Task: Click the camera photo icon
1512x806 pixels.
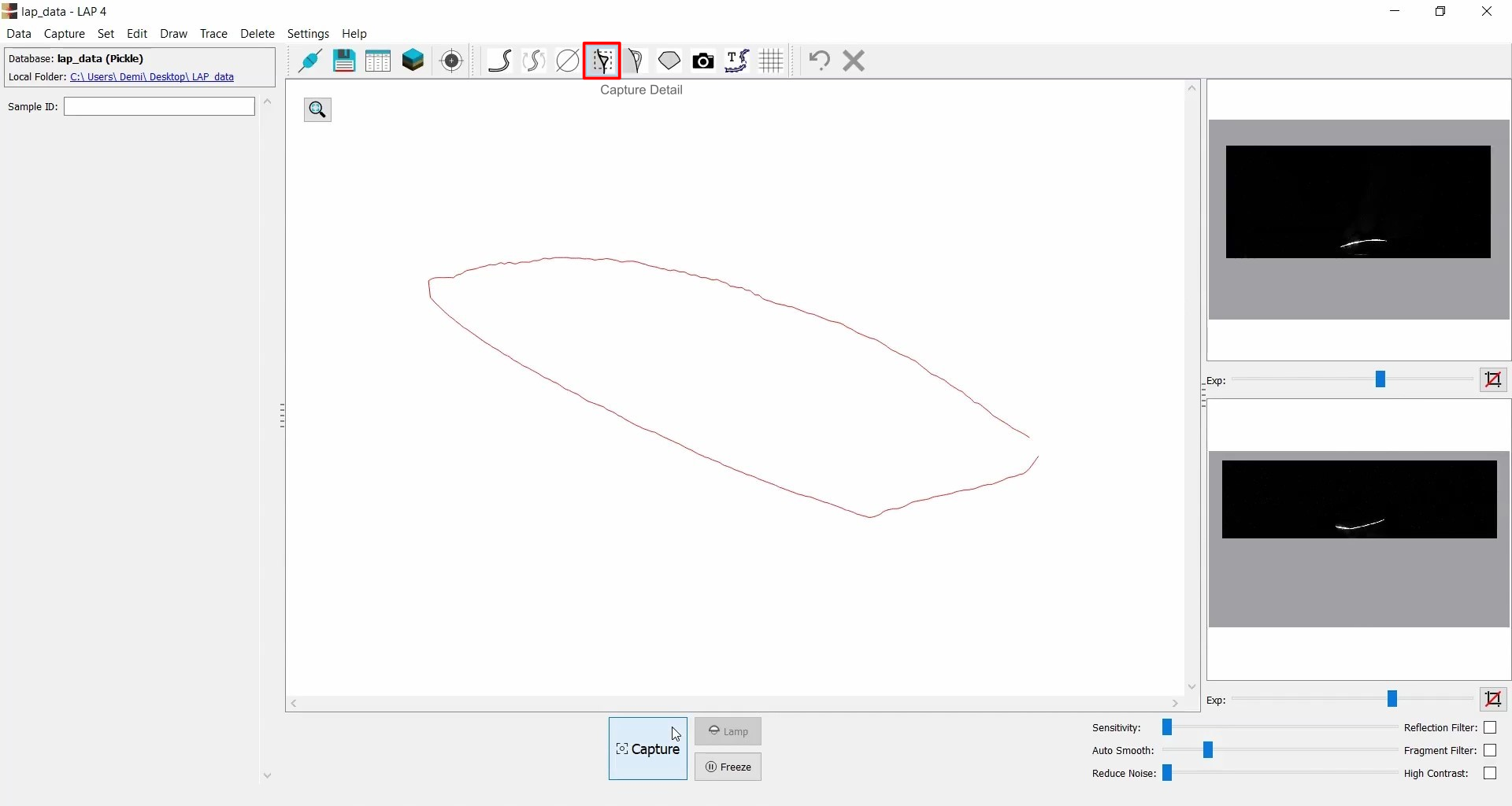Action: click(x=703, y=61)
